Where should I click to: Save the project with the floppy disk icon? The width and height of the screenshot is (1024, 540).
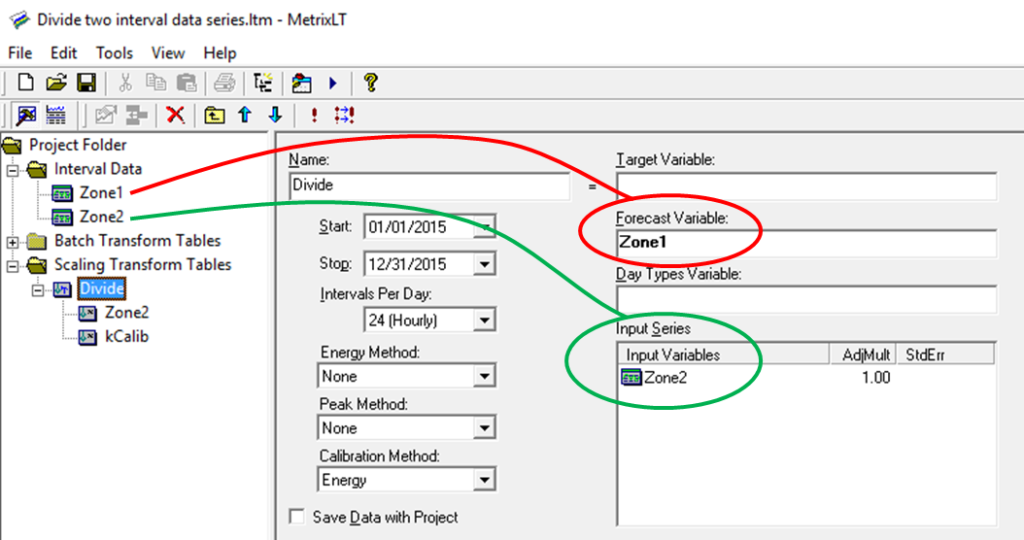[x=86, y=83]
